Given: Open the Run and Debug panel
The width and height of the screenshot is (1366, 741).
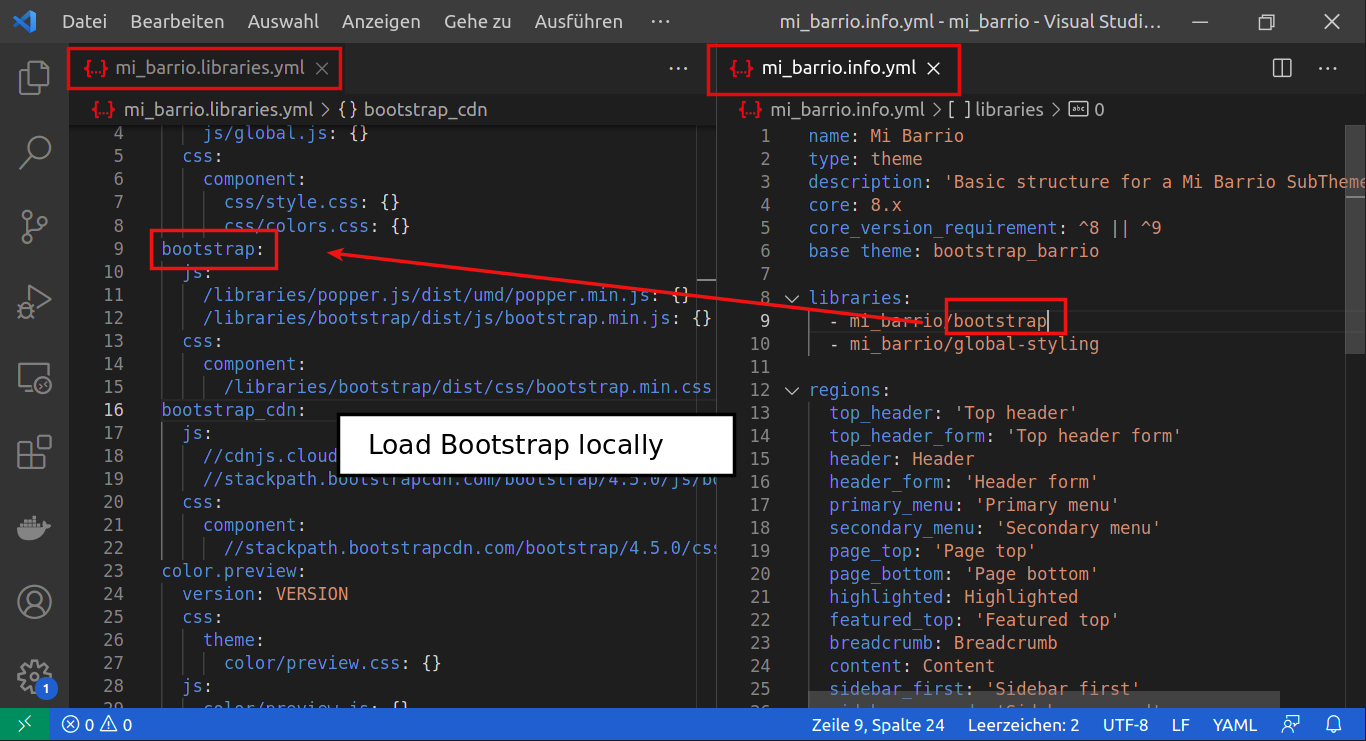Looking at the screenshot, I should [x=34, y=302].
